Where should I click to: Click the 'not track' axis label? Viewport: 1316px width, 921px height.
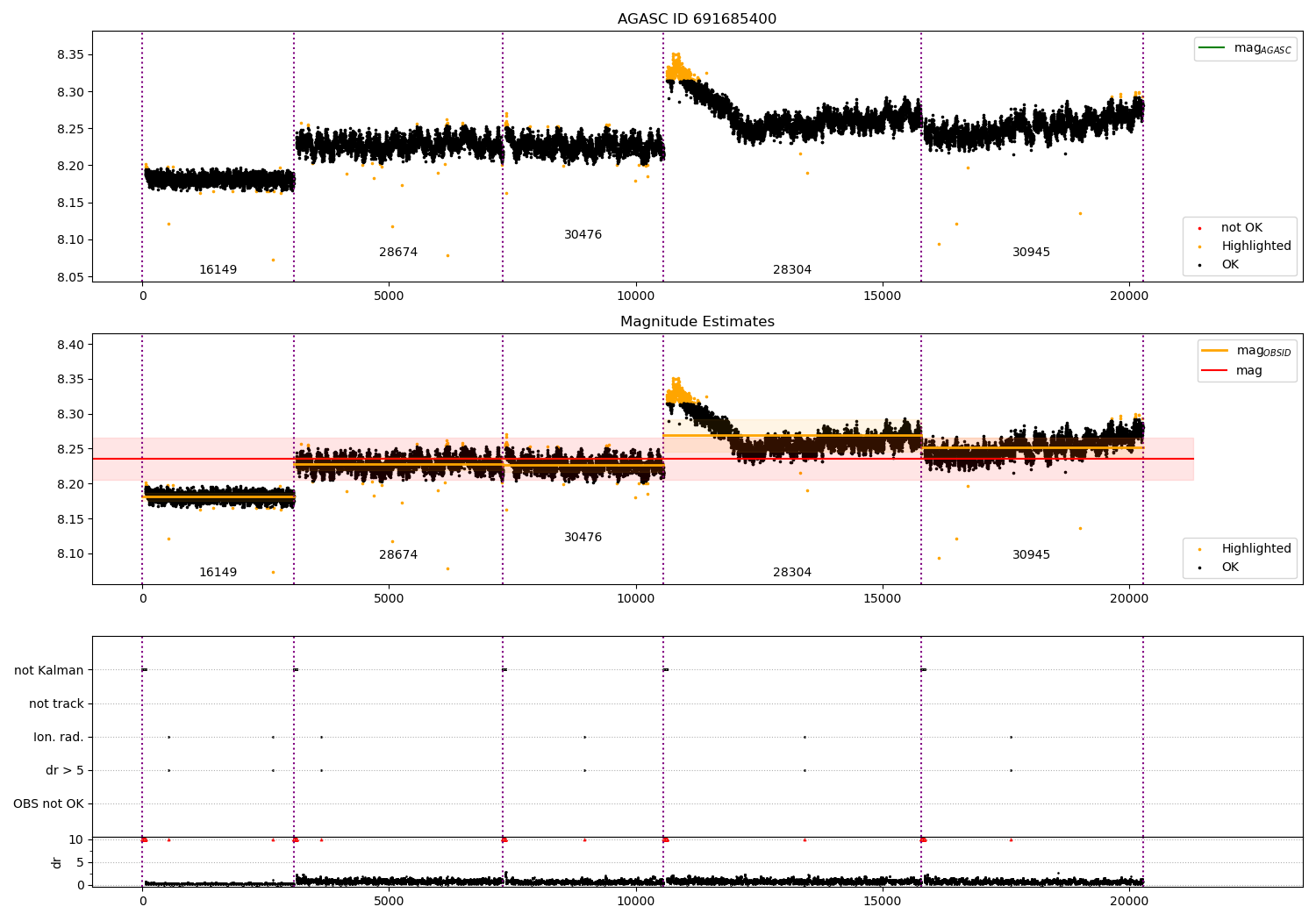coord(56,704)
